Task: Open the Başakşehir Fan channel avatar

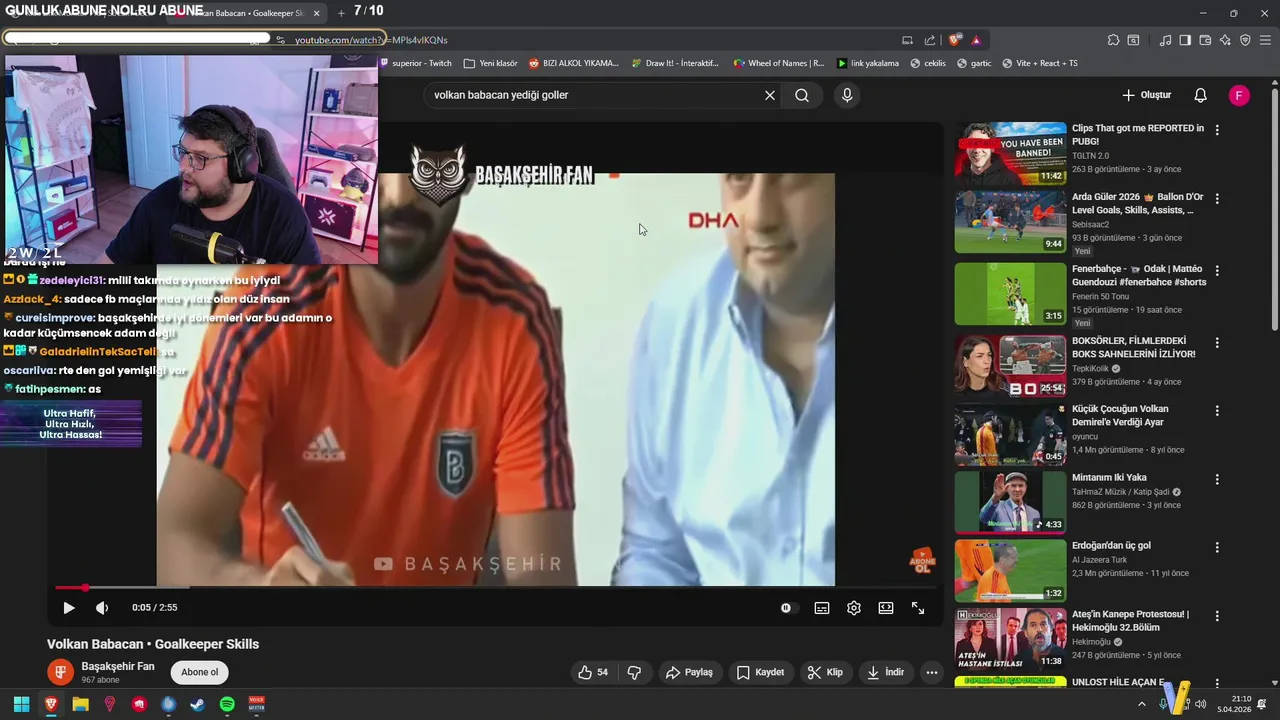Action: point(60,672)
